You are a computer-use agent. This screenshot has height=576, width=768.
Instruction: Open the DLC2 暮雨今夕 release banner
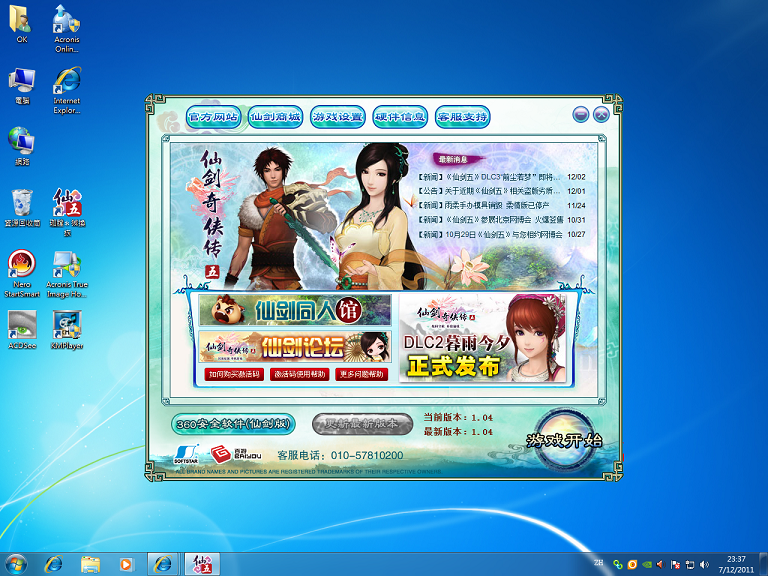coord(481,337)
